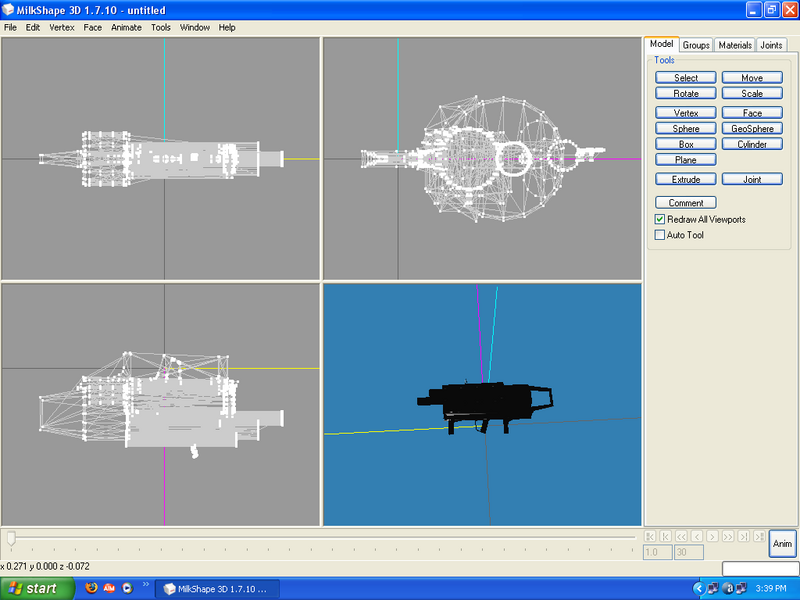Go to last frame button

tap(744, 536)
